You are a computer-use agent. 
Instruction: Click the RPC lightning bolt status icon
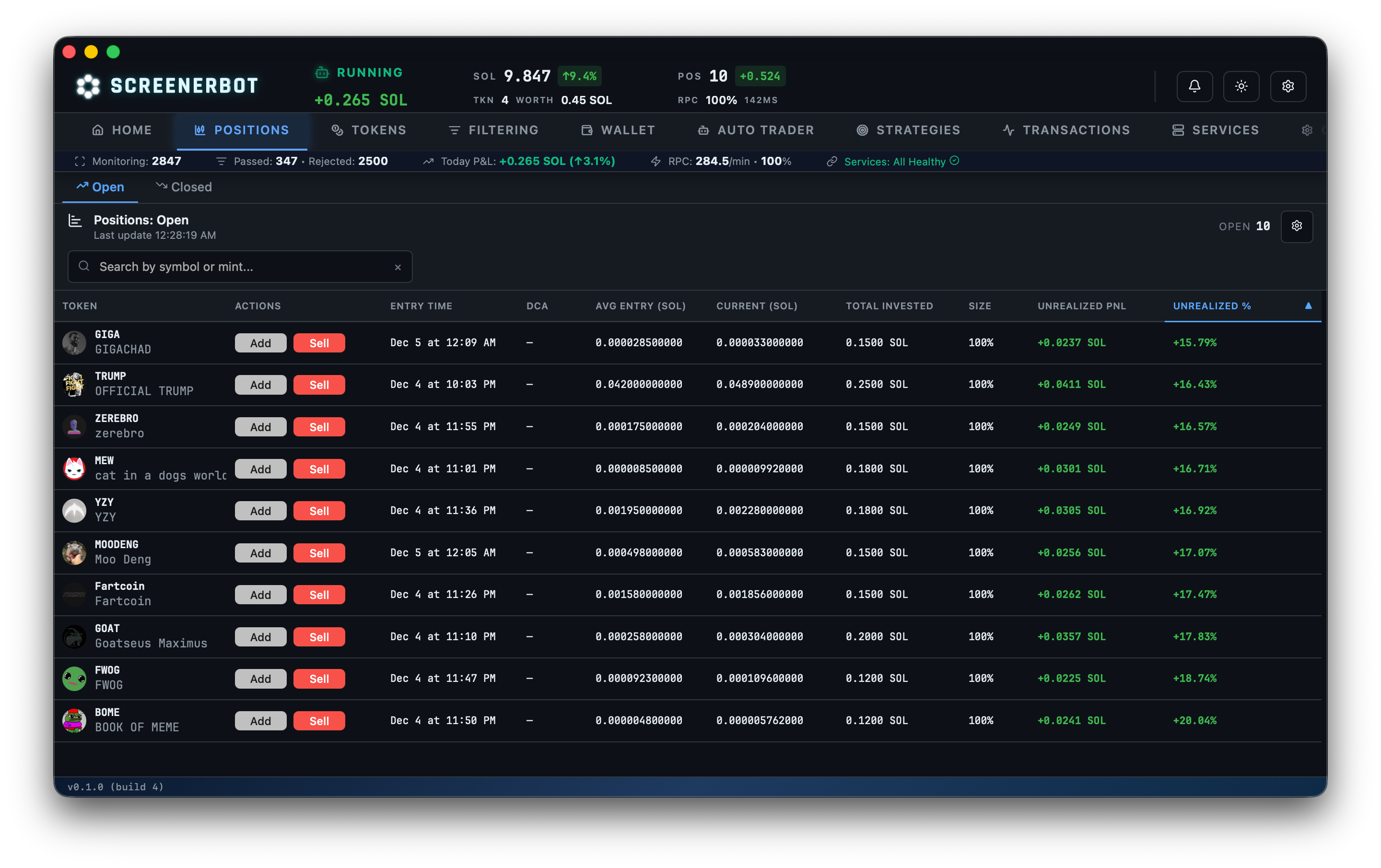655,161
